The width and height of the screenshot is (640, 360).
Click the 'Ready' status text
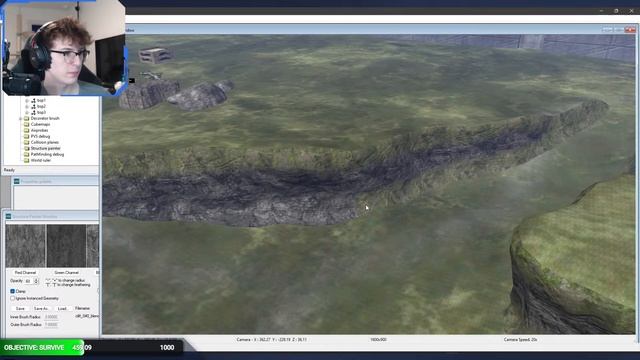(9, 170)
